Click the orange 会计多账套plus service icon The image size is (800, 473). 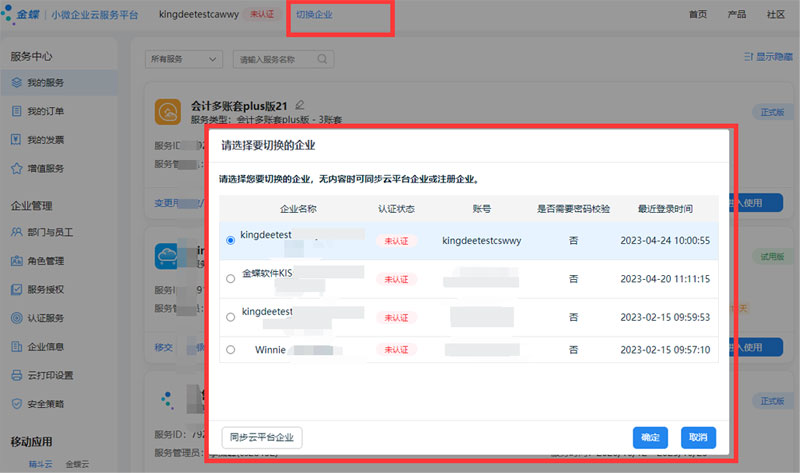[168, 112]
